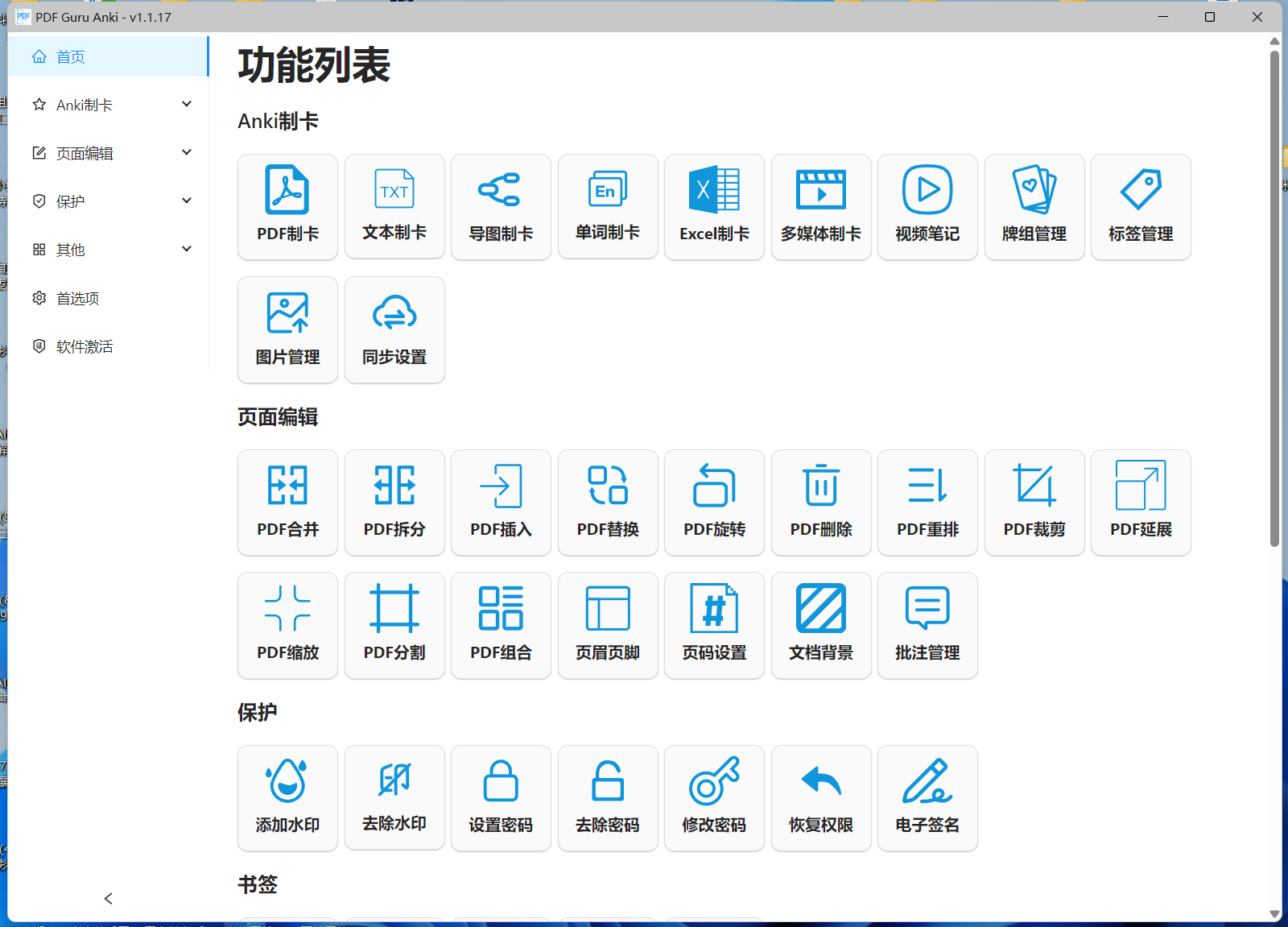Go to 首页 home in sidebar
Viewport: 1288px width, 927px height.
coord(108,56)
